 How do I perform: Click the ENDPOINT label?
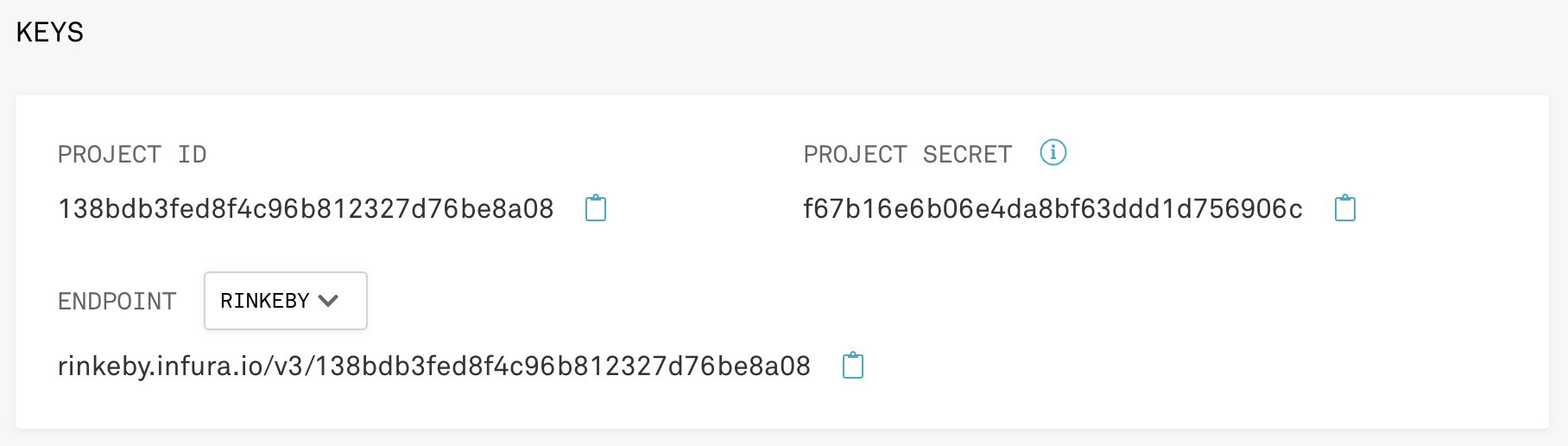click(117, 302)
